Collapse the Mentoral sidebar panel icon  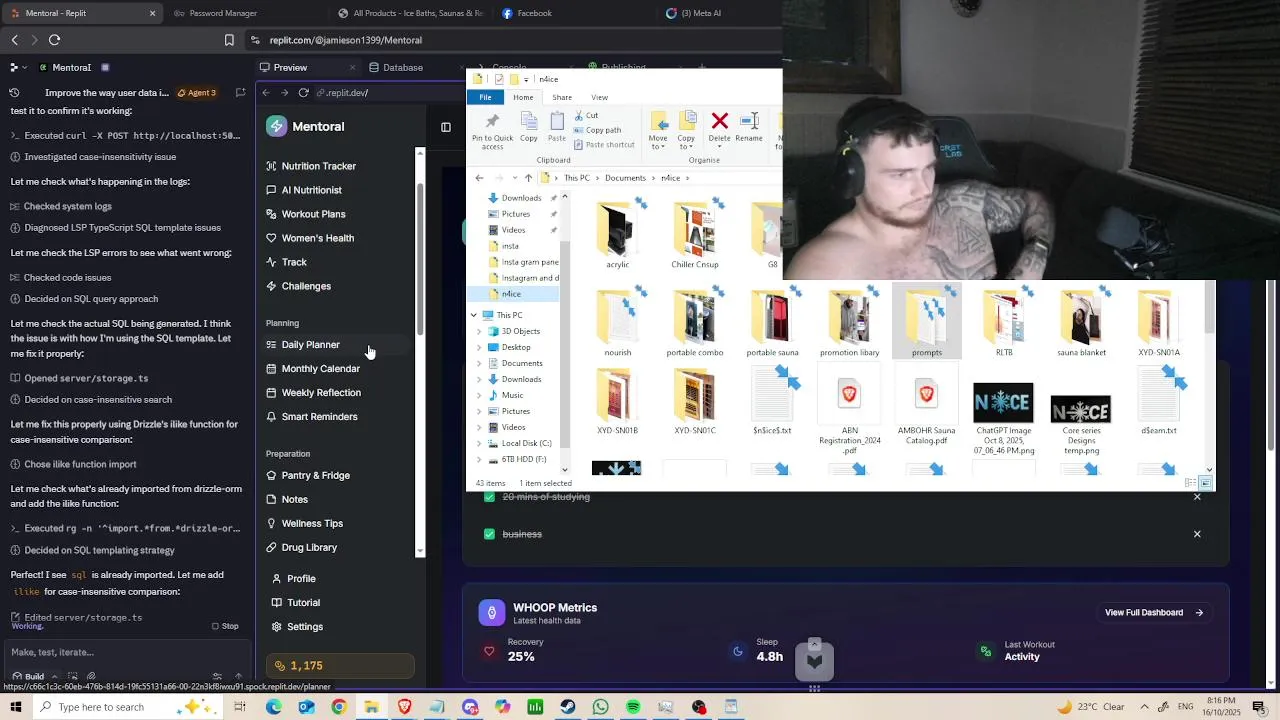pos(446,127)
